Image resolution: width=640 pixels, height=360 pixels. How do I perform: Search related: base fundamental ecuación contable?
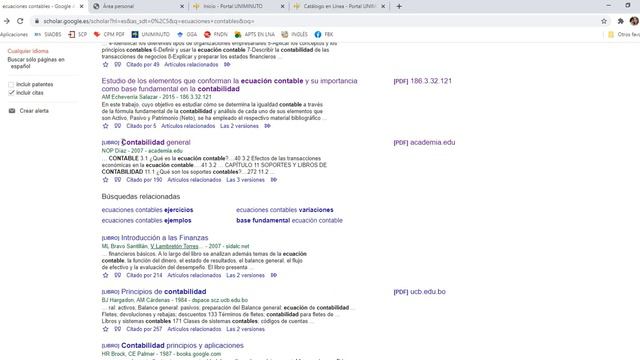click(289, 220)
